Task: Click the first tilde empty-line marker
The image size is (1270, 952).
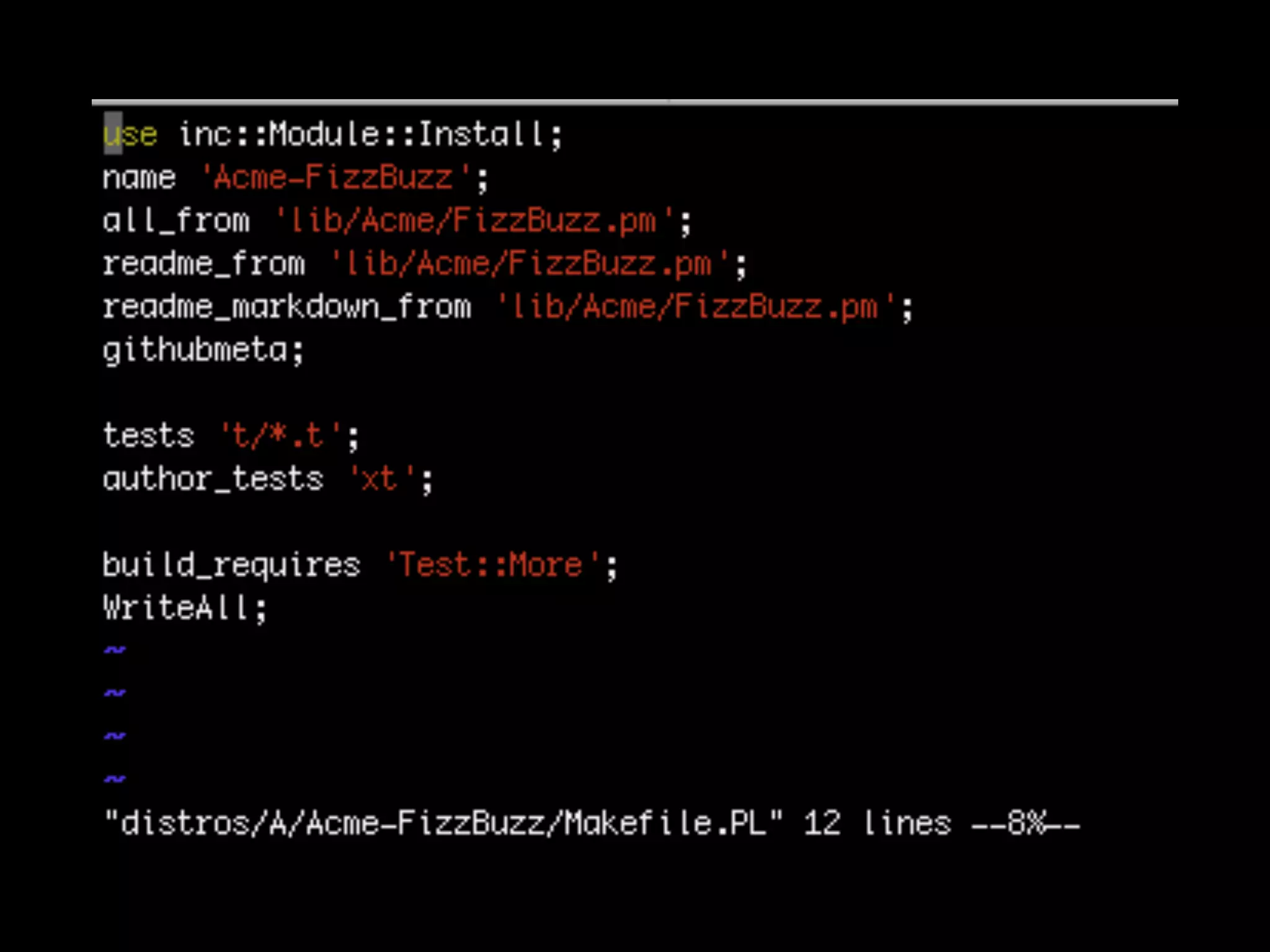Action: [114, 650]
